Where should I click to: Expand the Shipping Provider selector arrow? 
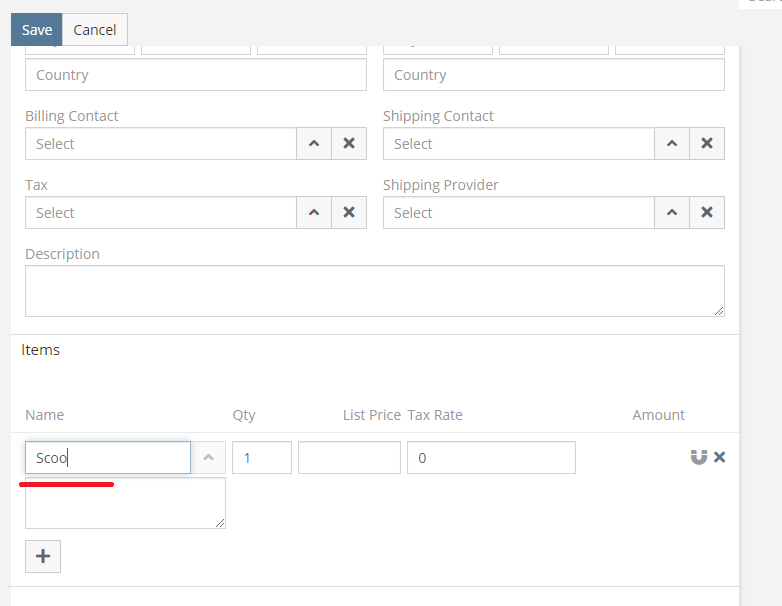672,212
